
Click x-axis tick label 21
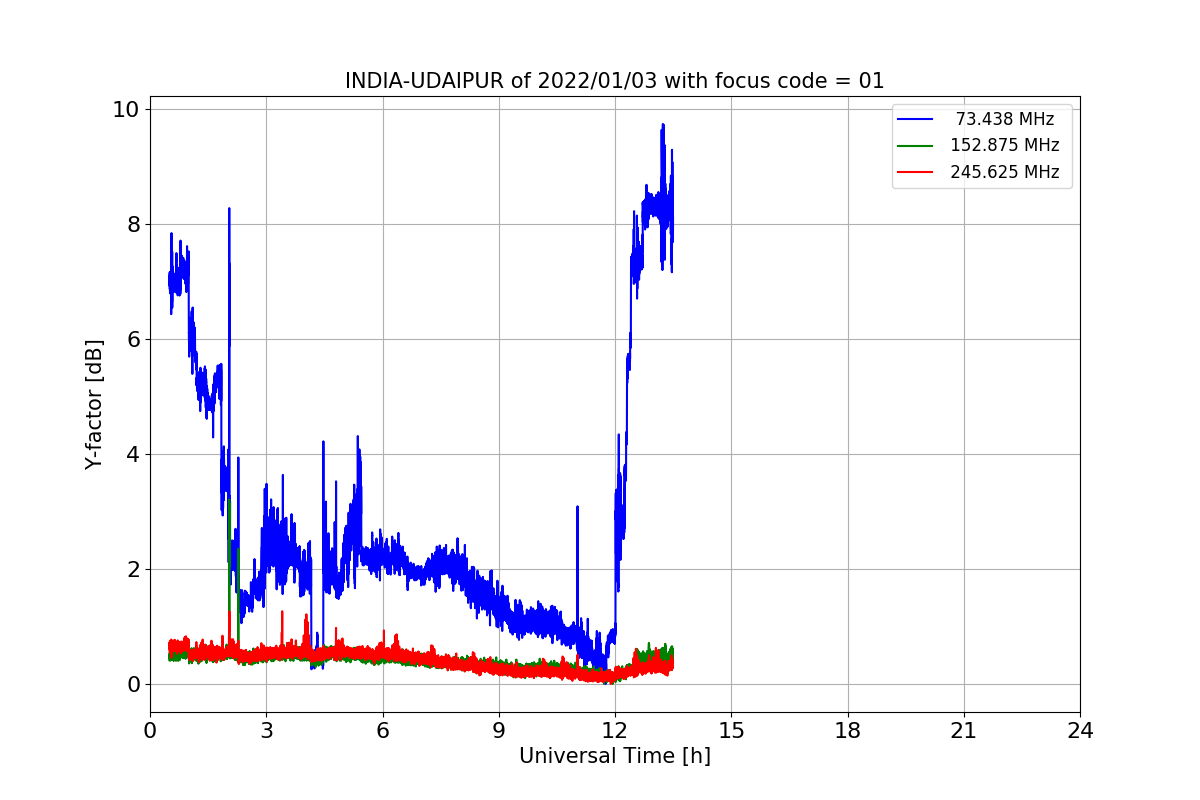pyautogui.click(x=964, y=731)
